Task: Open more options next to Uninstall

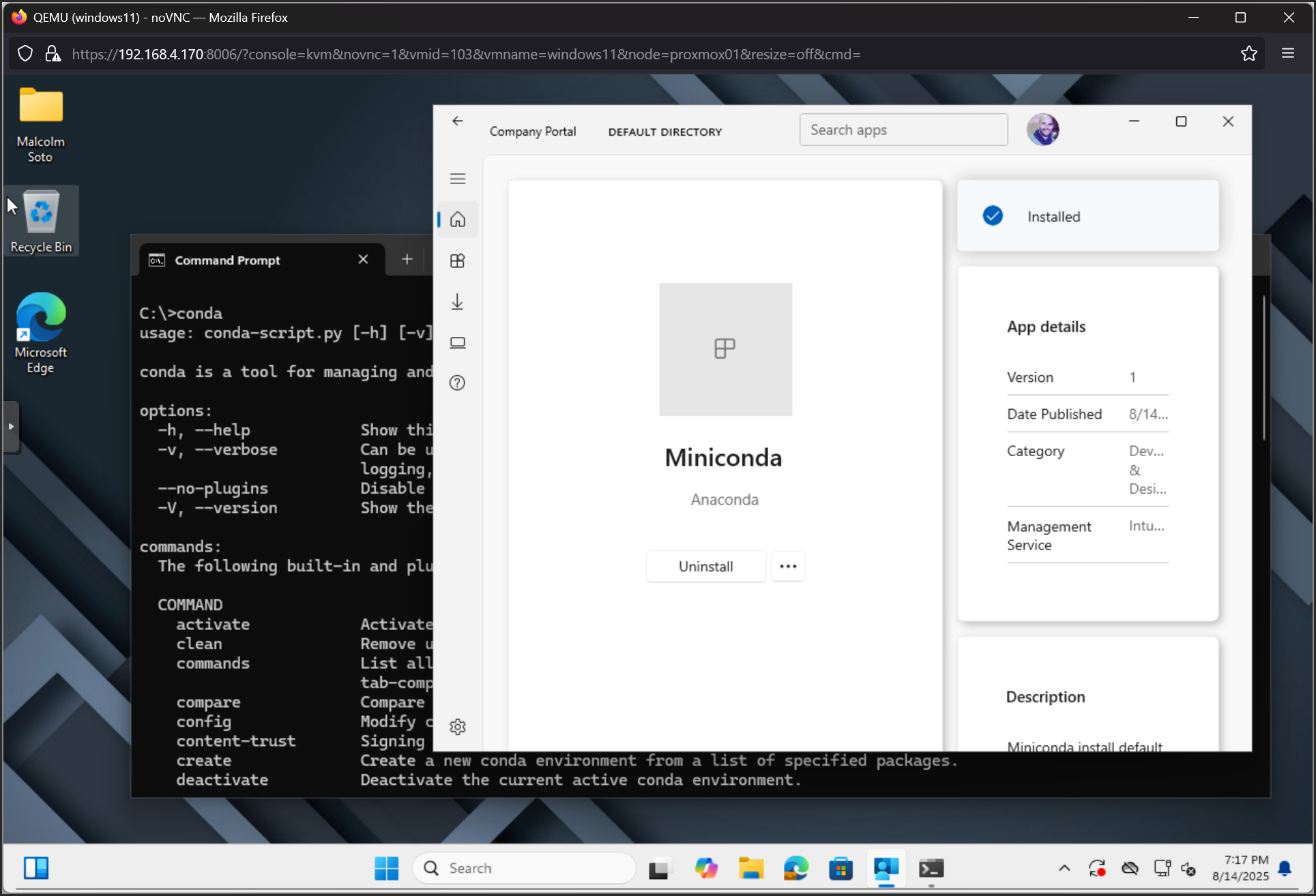Action: (788, 567)
